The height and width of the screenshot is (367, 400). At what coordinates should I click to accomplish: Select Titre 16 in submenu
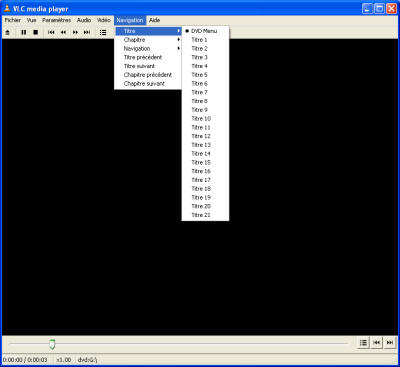[x=205, y=171]
